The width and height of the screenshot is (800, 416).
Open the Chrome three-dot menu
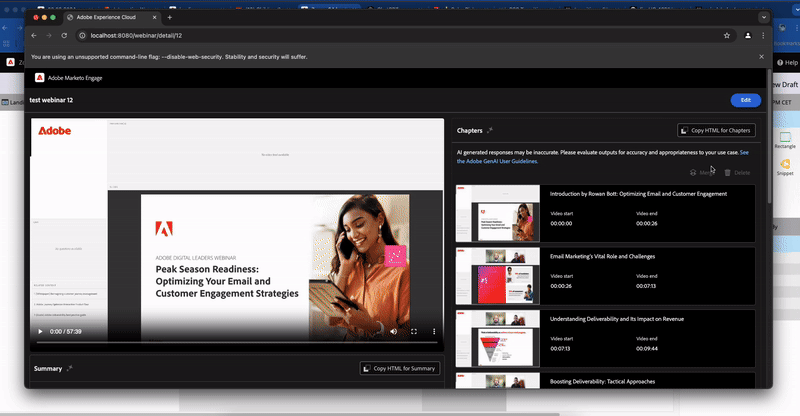tap(763, 35)
